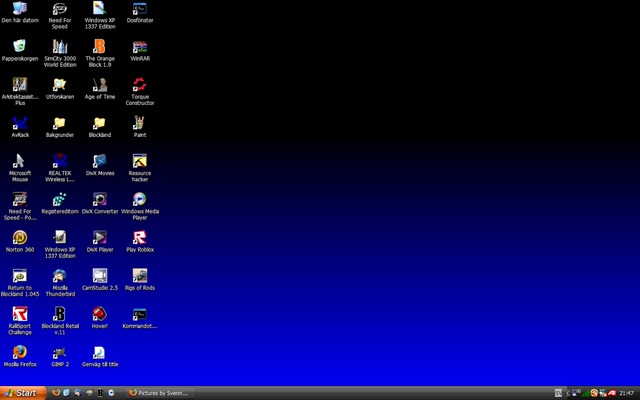The width and height of the screenshot is (640, 400).
Task: Select Need For Speed - Po... shortcut
Action: tap(20, 207)
